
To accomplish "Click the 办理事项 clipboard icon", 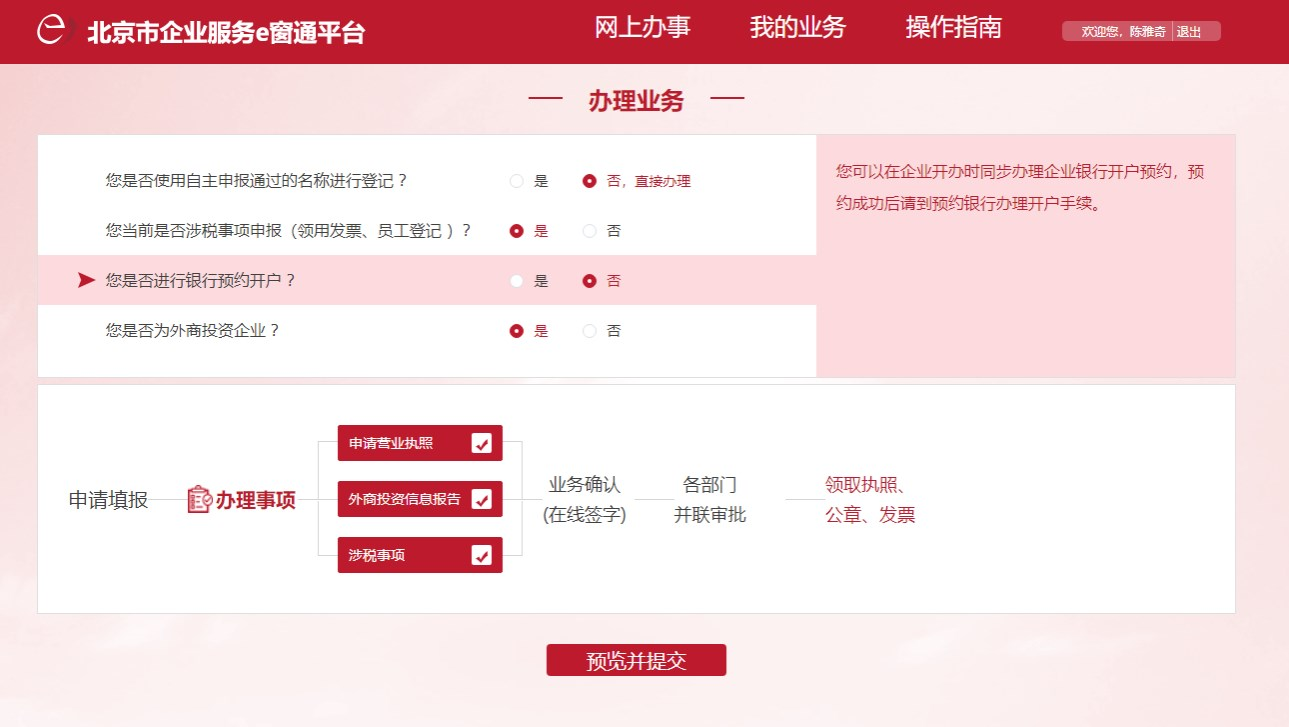I will click(x=199, y=500).
